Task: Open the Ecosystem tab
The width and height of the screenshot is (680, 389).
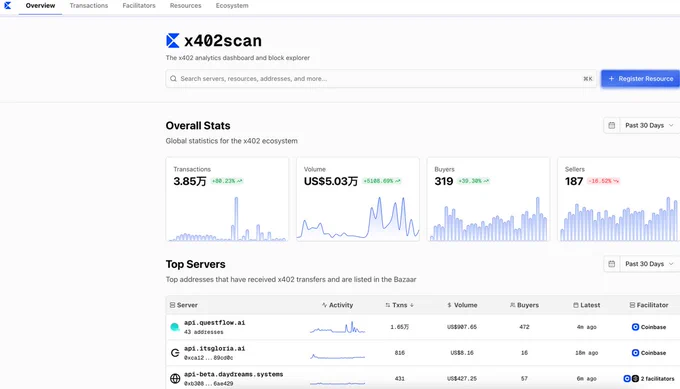Action: [232, 6]
